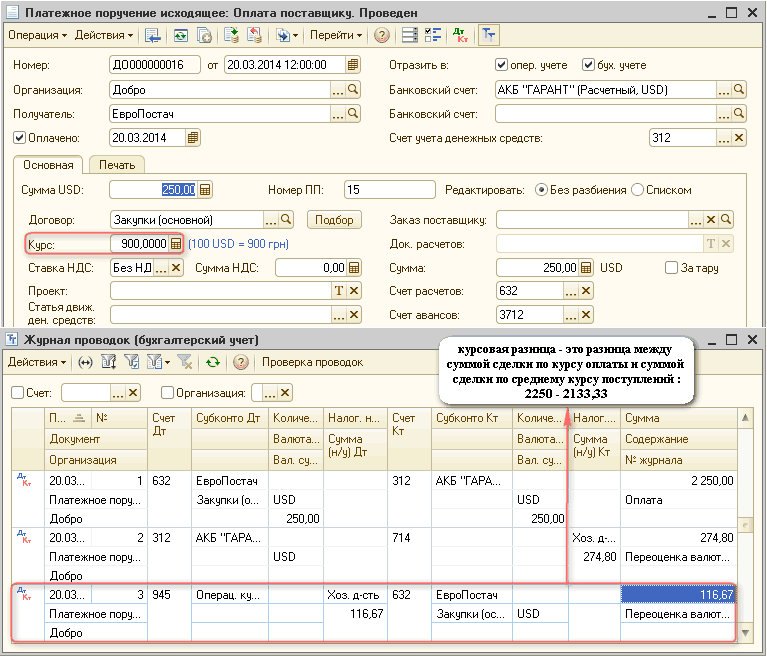Clear the Ставка НДС field with X
Image resolution: width=767 pixels, height=656 pixels.
[x=176, y=268]
